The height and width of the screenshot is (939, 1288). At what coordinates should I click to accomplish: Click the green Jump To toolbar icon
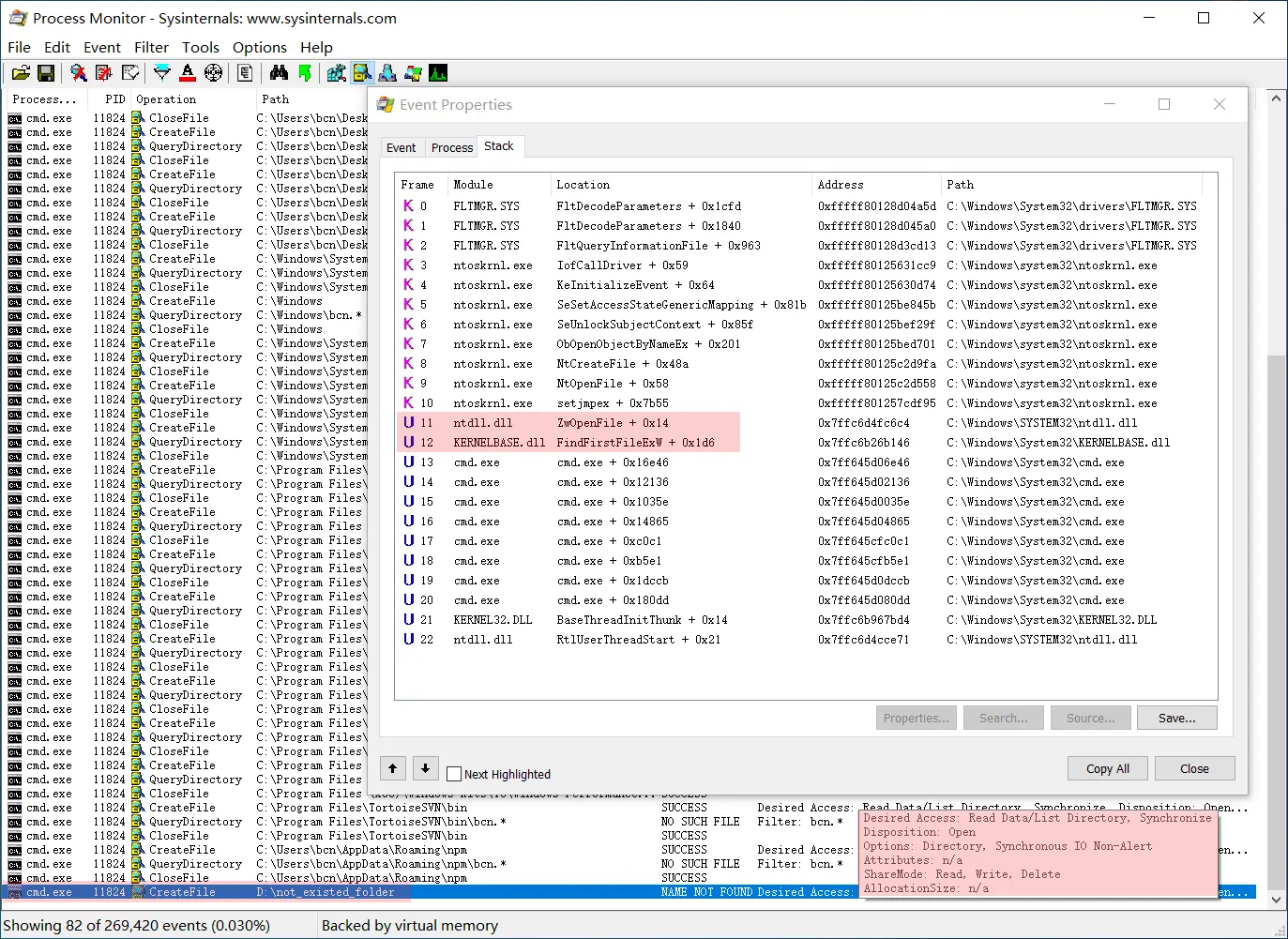(304, 73)
